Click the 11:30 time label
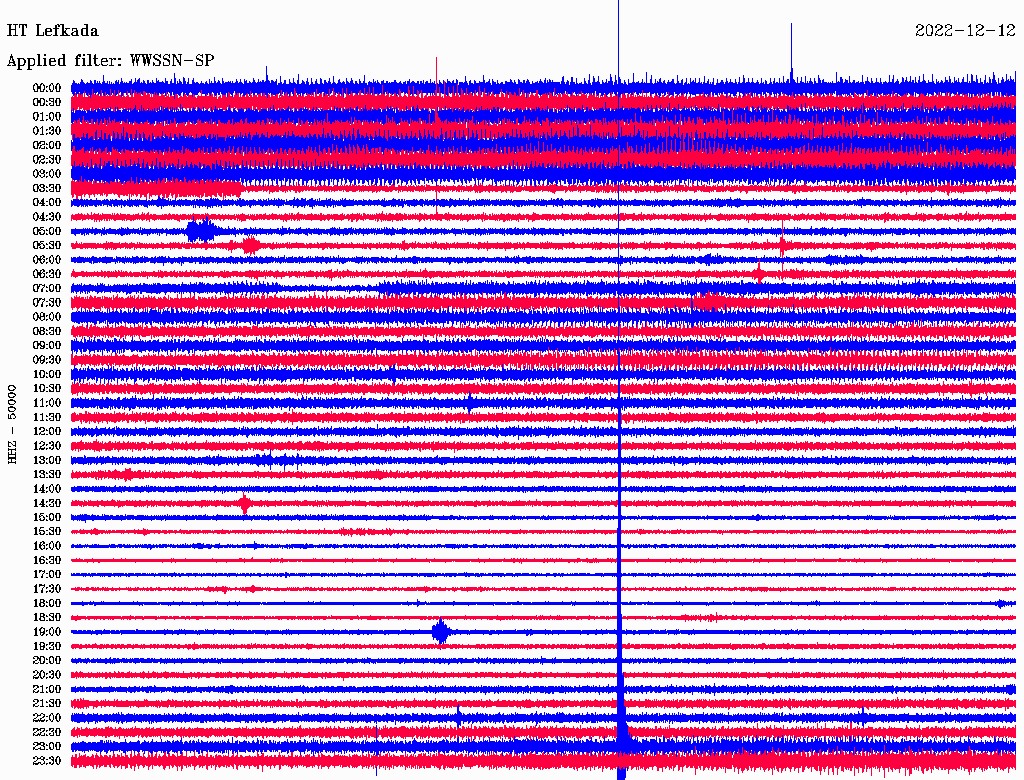Image resolution: width=1024 pixels, height=780 pixels. point(47,417)
